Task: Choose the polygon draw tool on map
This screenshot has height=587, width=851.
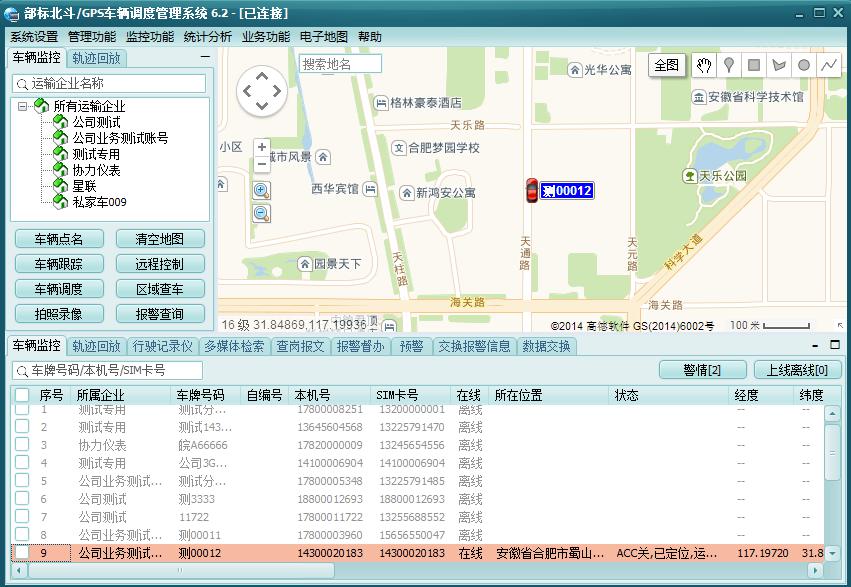Action: (x=780, y=65)
